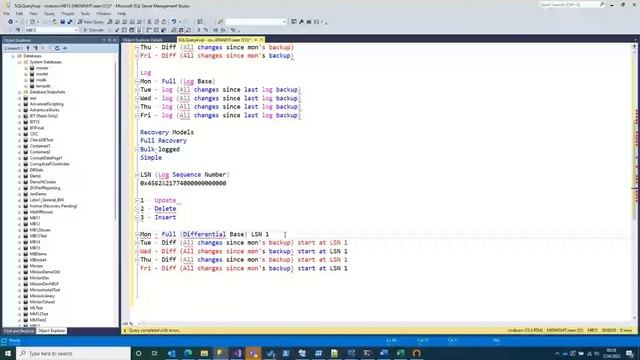640x360 pixels.
Task: Collapse outline at 'LSN (Log Sequence Number)' line
Action: (x=137, y=175)
